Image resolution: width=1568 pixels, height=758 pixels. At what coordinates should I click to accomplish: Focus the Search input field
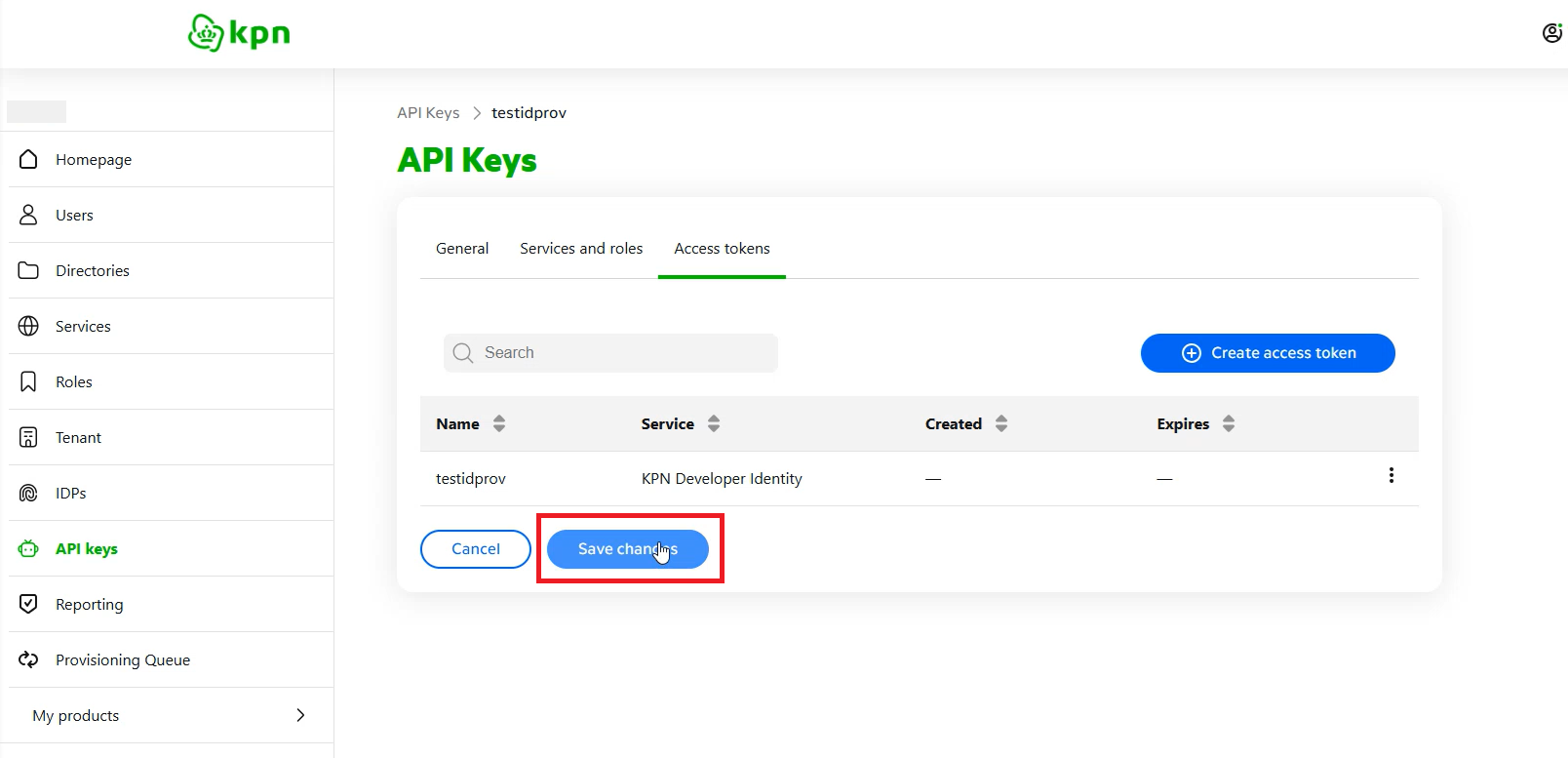(x=610, y=353)
